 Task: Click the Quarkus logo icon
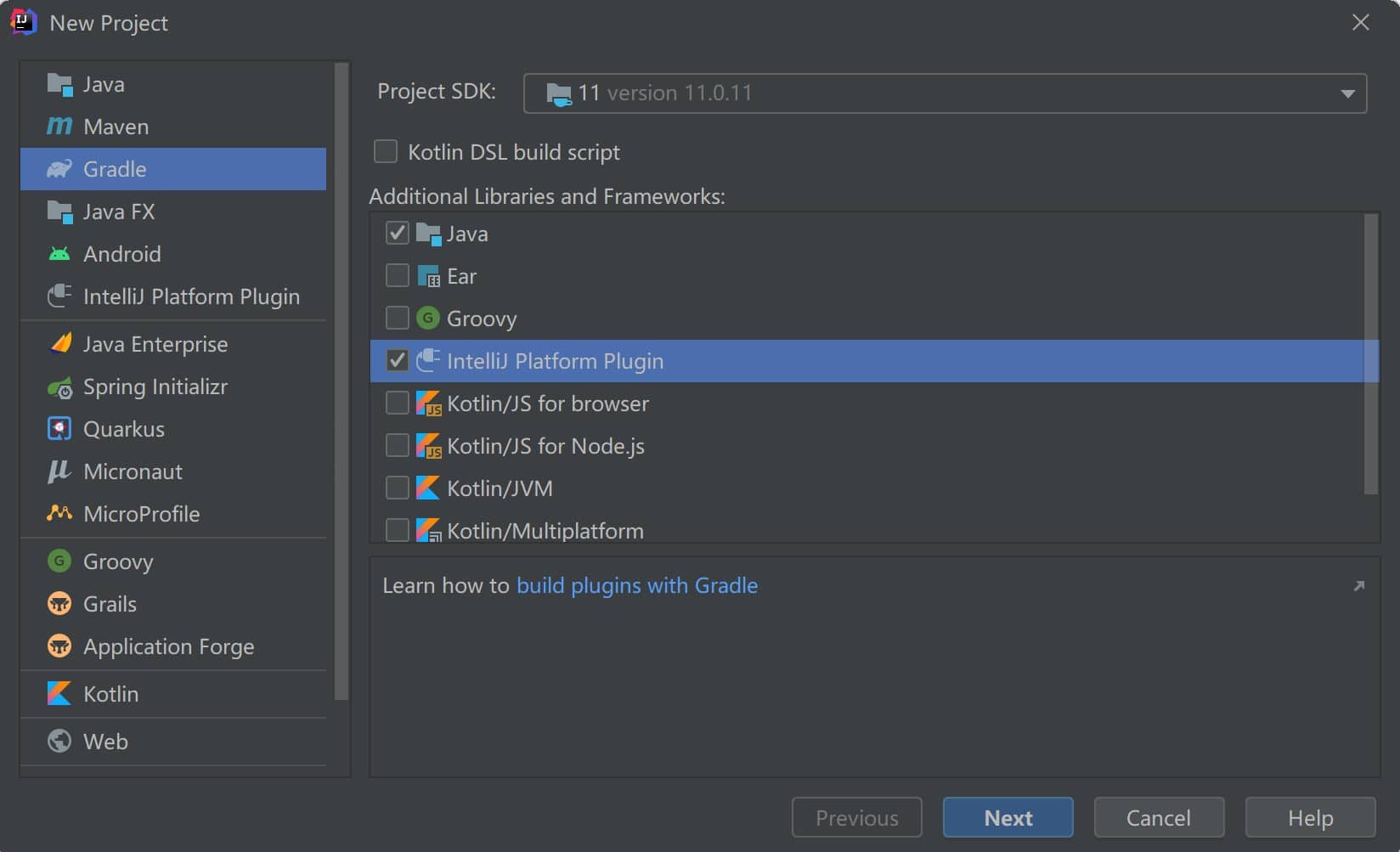(x=59, y=429)
